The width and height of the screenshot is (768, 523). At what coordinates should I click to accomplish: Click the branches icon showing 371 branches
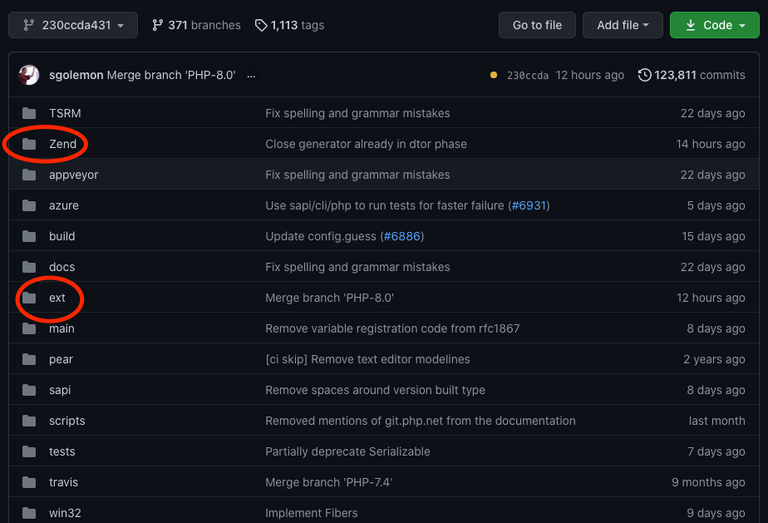pyautogui.click(x=157, y=25)
